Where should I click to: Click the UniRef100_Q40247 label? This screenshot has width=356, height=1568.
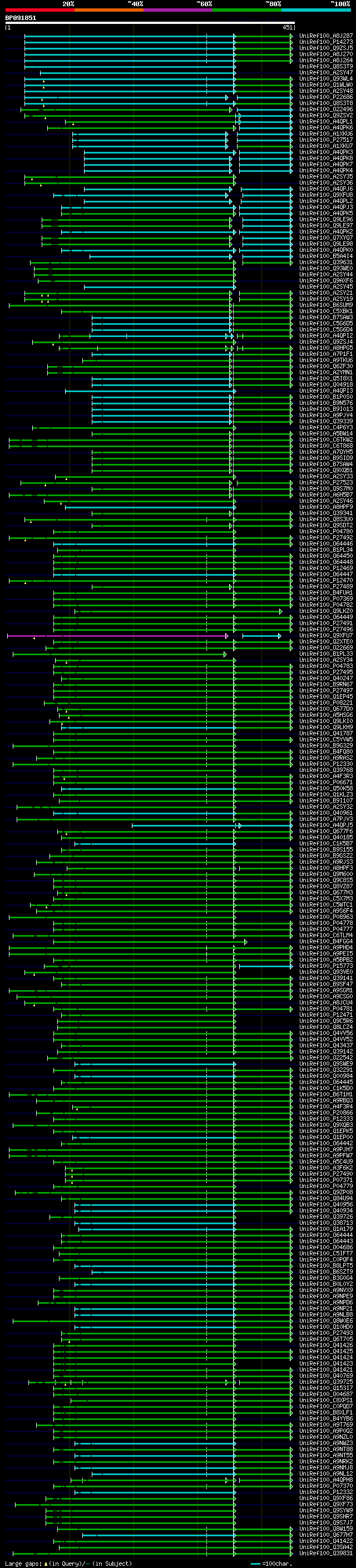326,678
